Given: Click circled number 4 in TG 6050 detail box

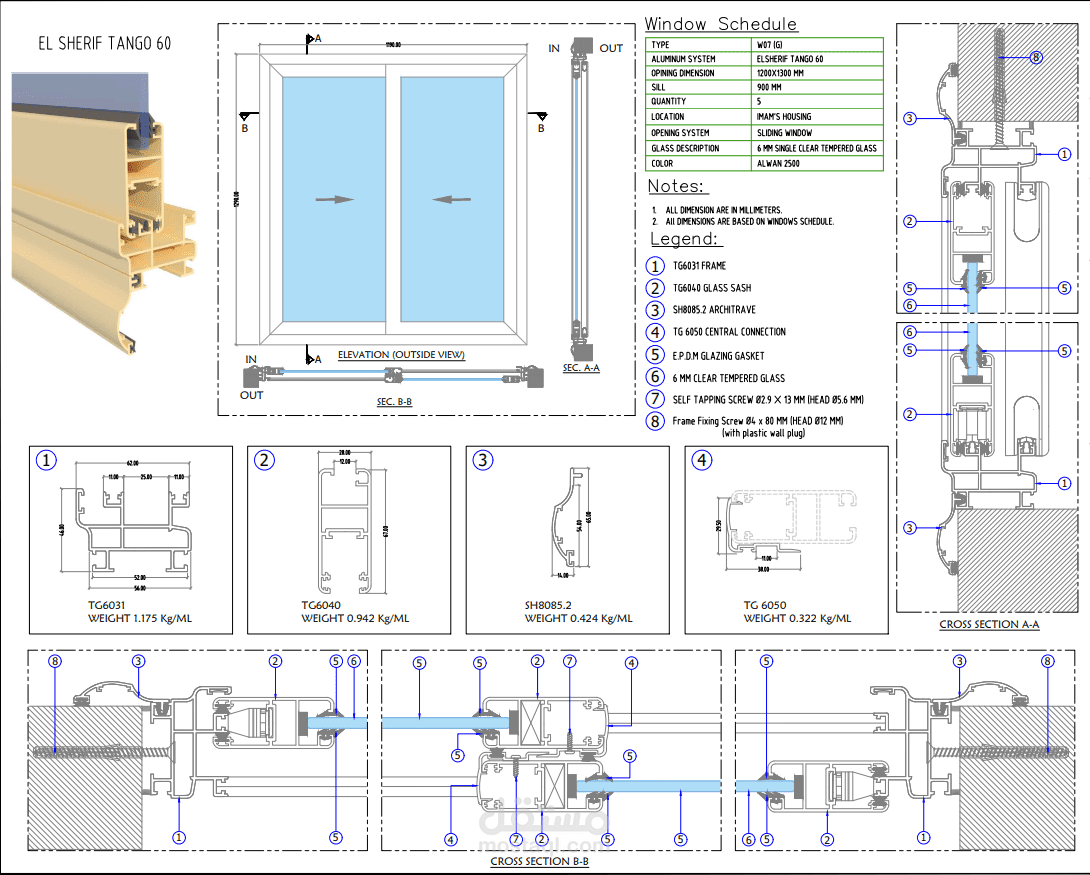Looking at the screenshot, I should point(701,460).
